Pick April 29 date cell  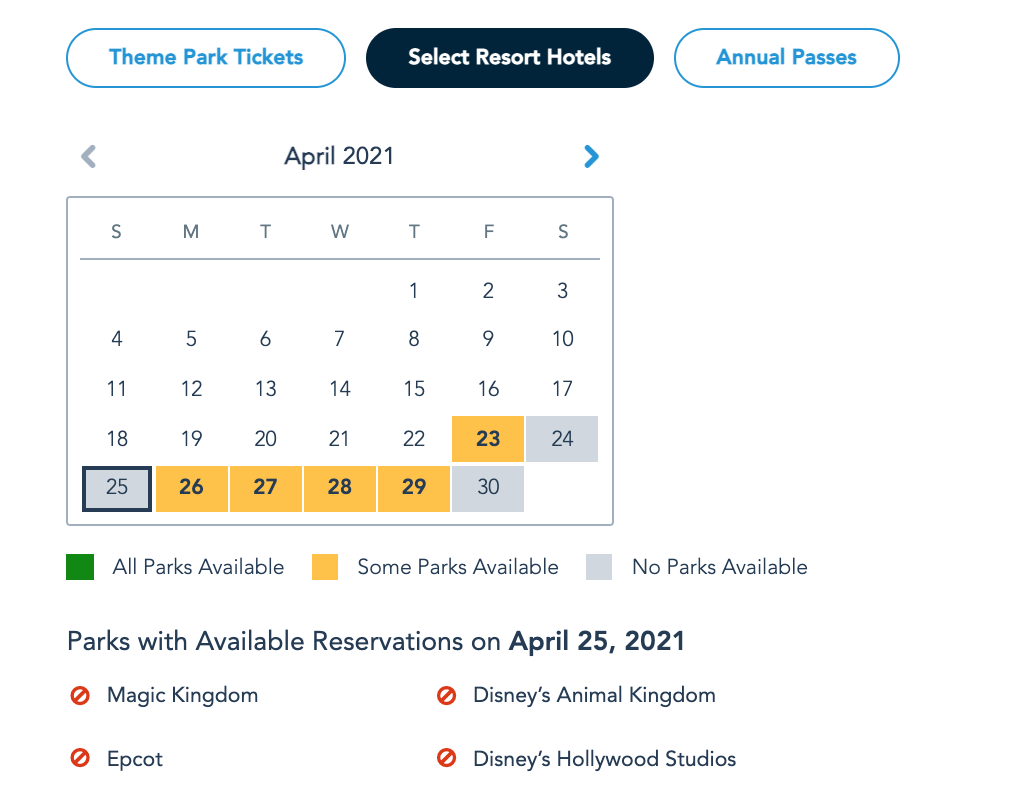tap(414, 487)
